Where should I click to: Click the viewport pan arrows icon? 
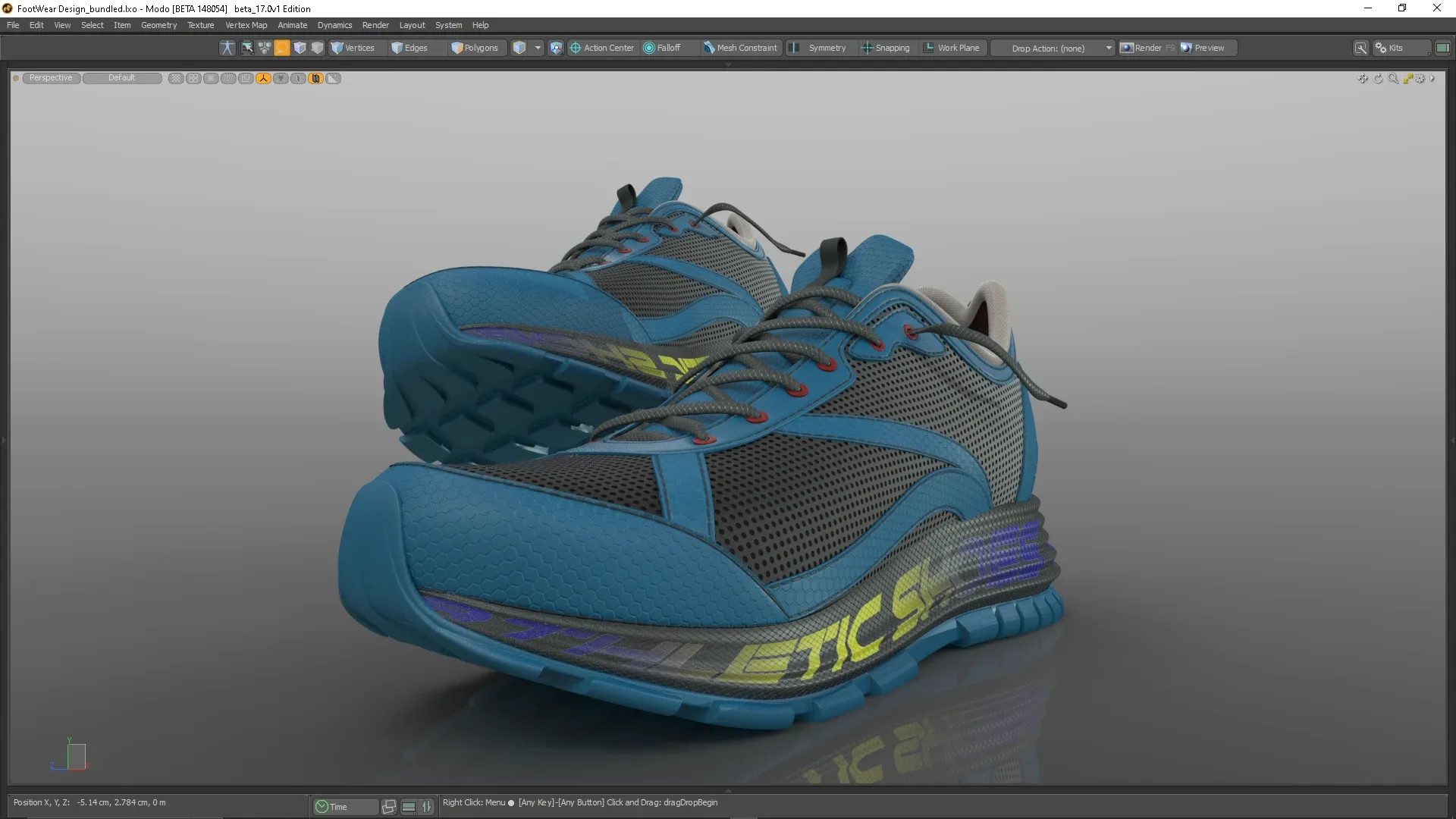(1363, 78)
